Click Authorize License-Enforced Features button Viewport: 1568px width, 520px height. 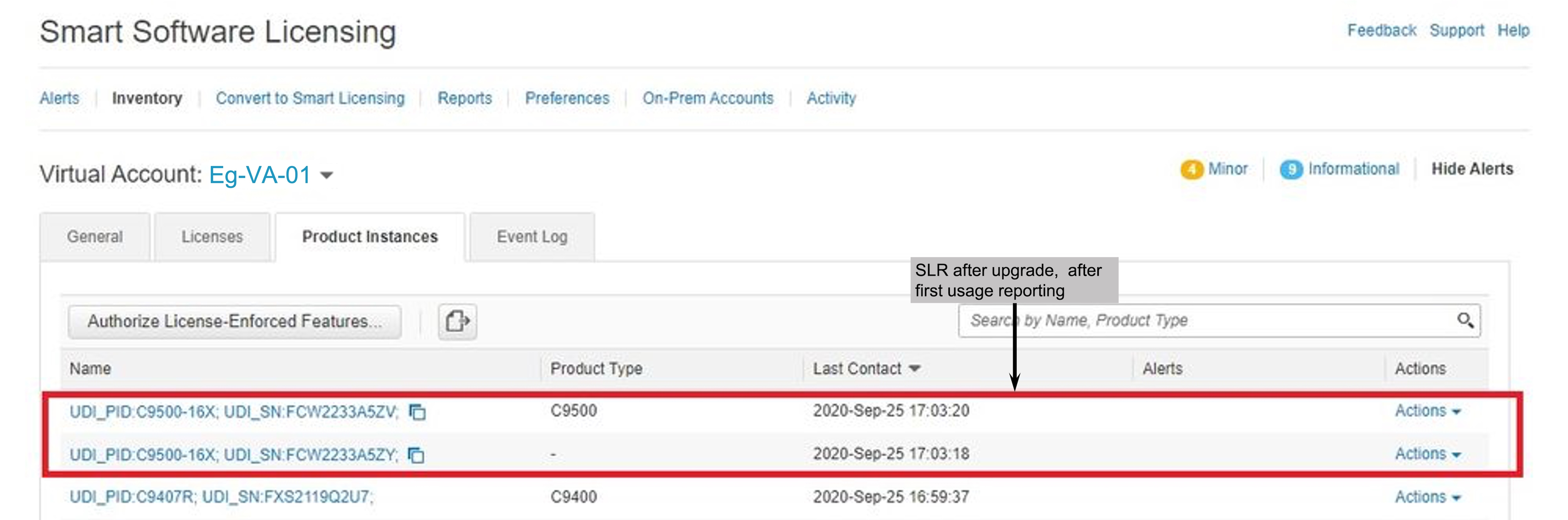point(234,321)
